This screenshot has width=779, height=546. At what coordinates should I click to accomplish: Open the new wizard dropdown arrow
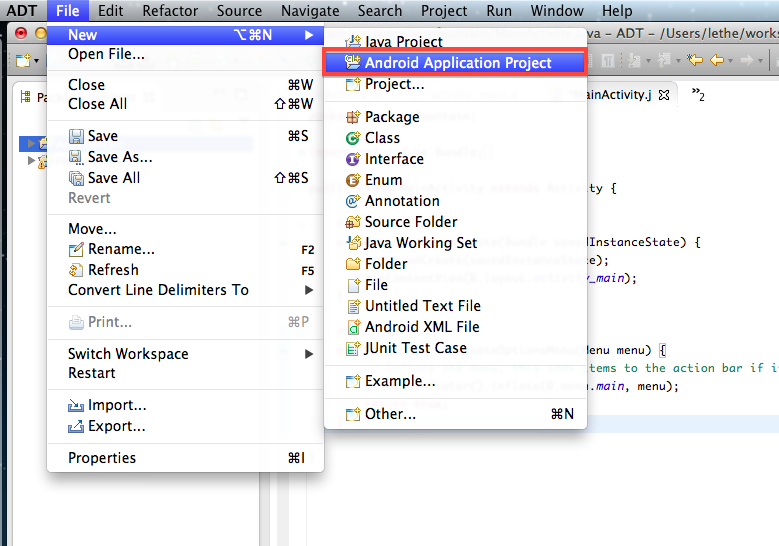(x=36, y=61)
